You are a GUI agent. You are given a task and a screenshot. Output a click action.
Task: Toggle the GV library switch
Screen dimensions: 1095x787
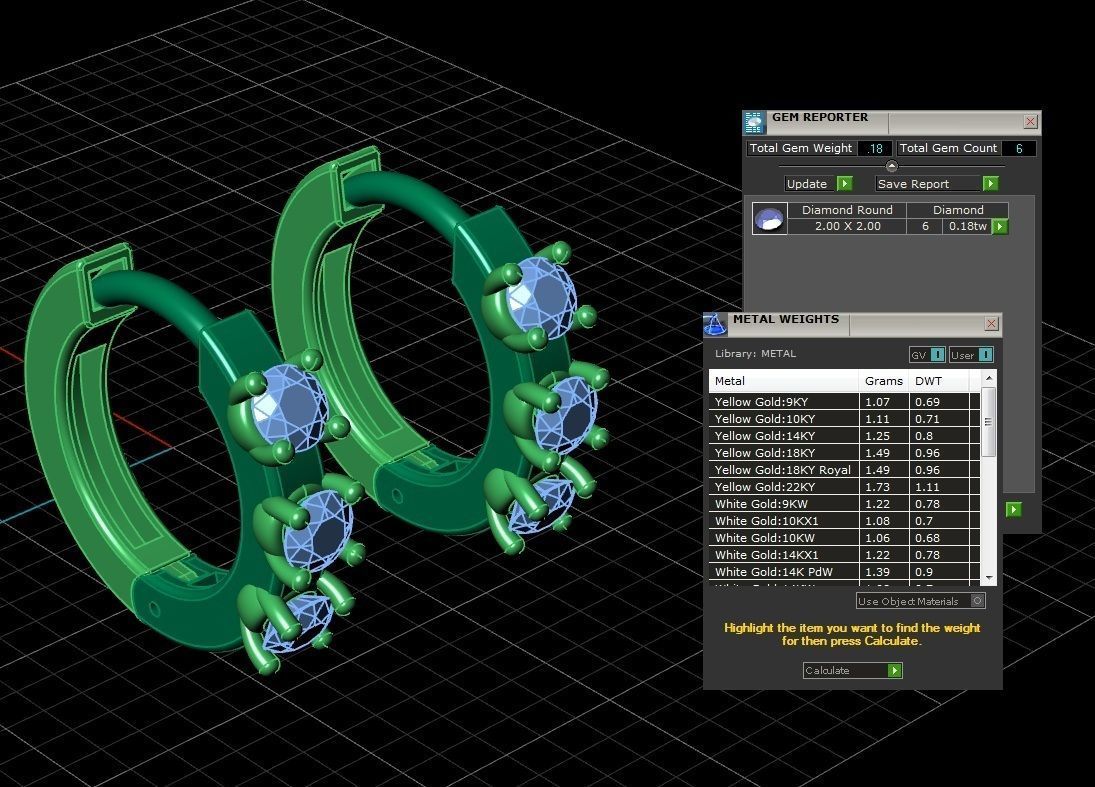(927, 355)
